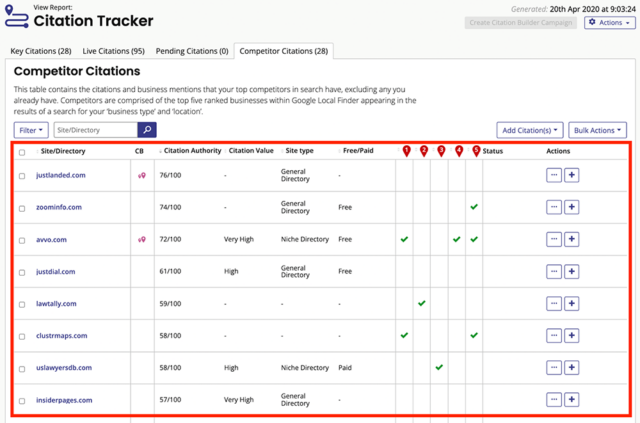
Task: Click the Citation Tracker logo icon
Action: pos(16,16)
